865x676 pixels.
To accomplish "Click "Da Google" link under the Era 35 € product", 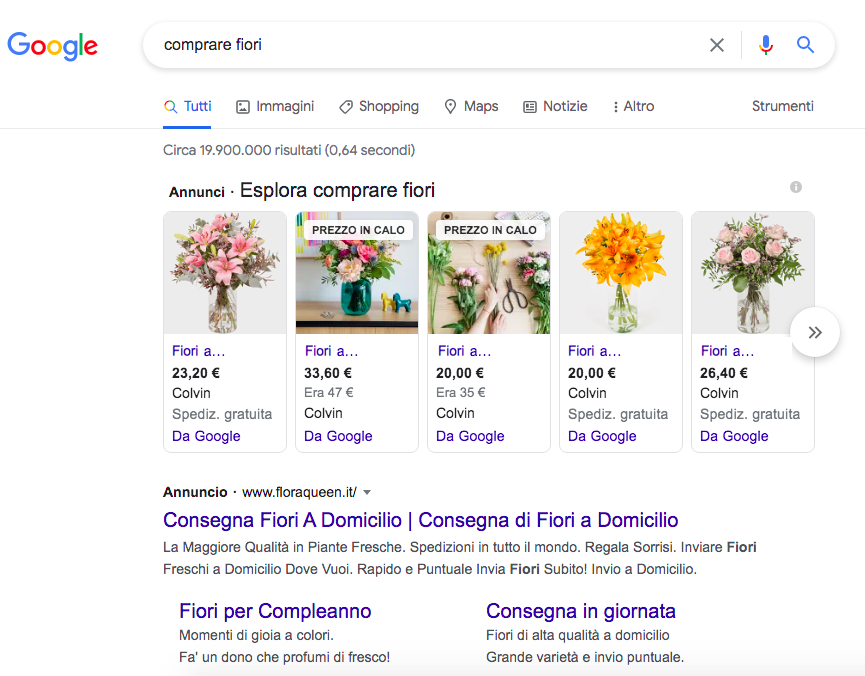I will pyautogui.click(x=470, y=436).
